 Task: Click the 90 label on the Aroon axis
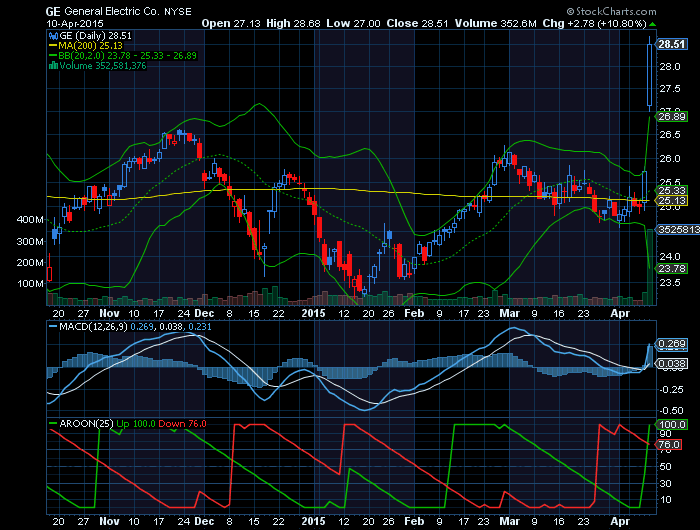point(665,434)
